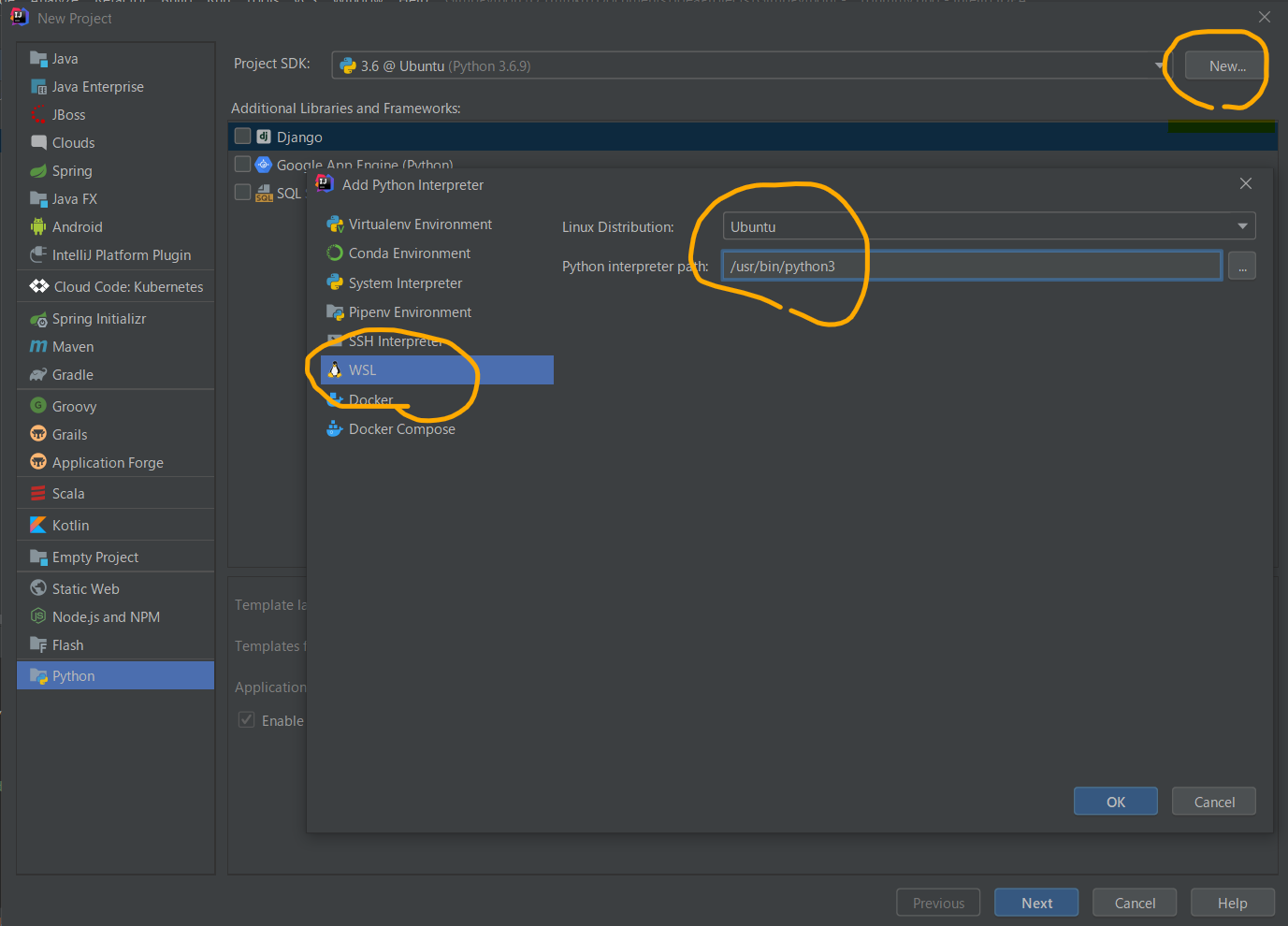Click the Conda Environment circle icon

click(x=335, y=253)
